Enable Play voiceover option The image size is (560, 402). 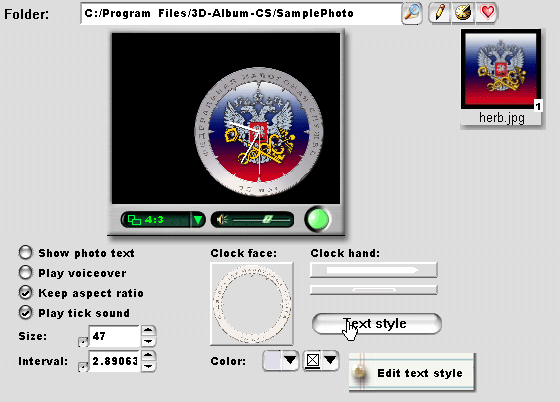[25, 272]
